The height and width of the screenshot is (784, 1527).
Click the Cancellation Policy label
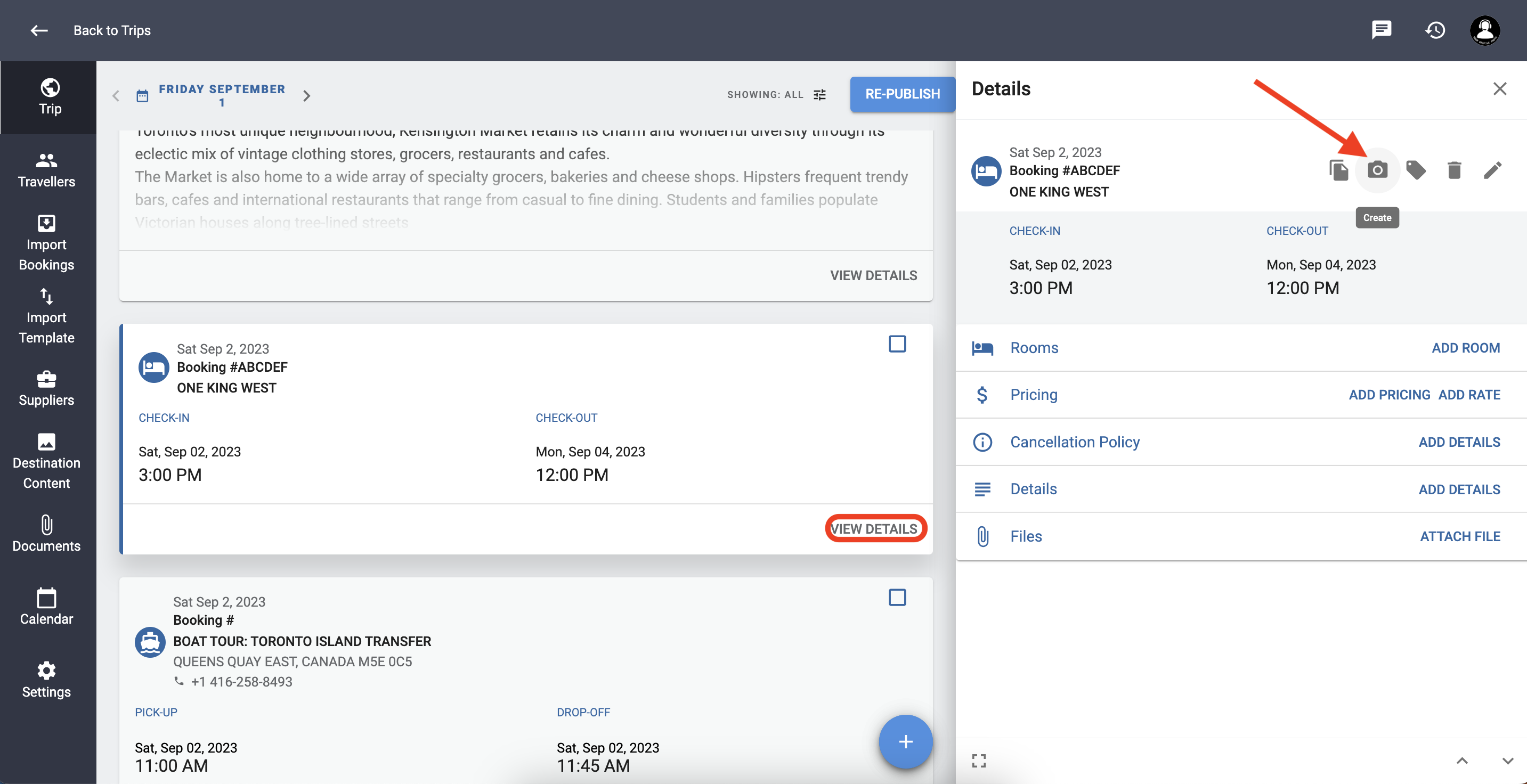(x=1075, y=442)
